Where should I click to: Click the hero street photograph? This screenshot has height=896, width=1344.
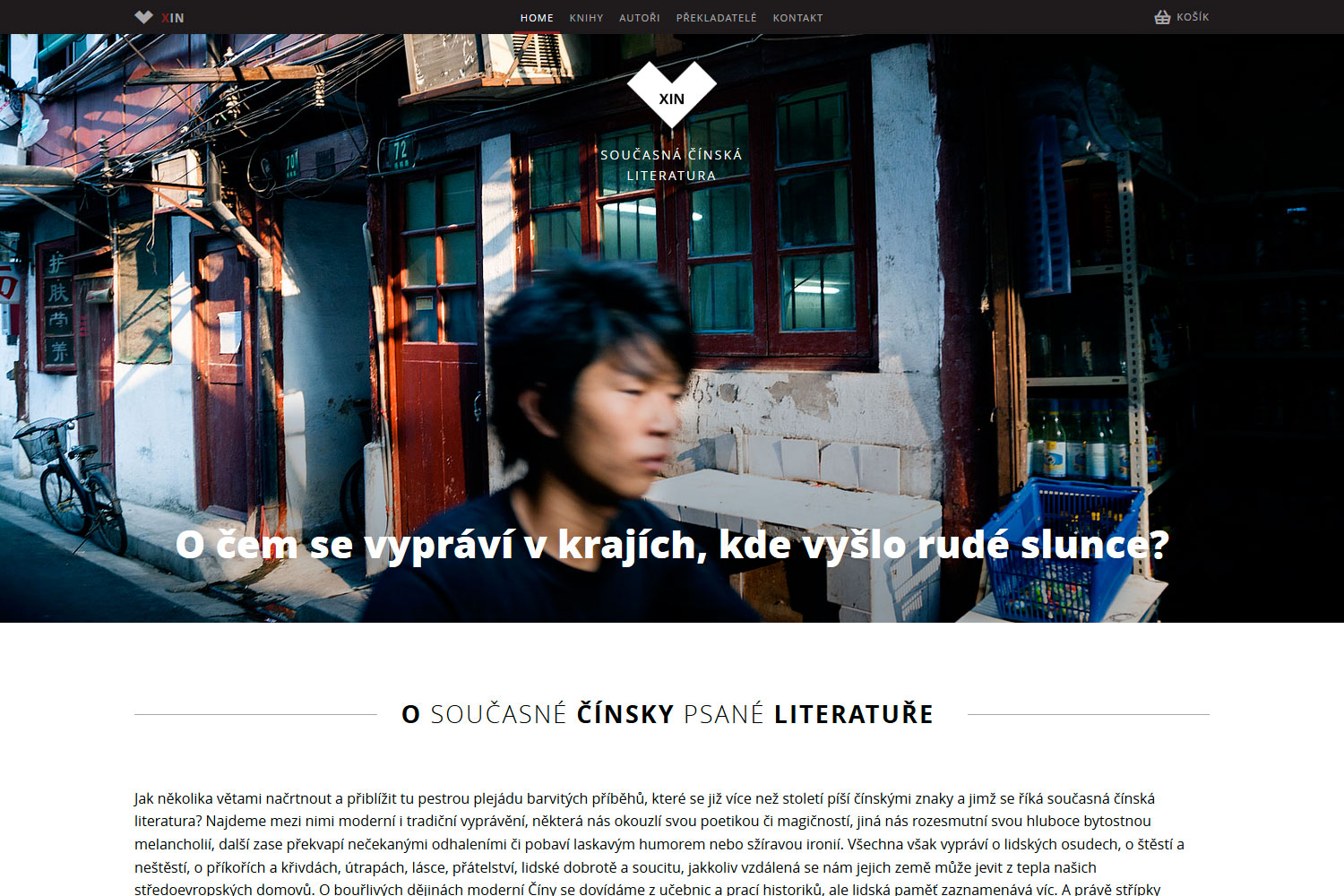[x=672, y=328]
